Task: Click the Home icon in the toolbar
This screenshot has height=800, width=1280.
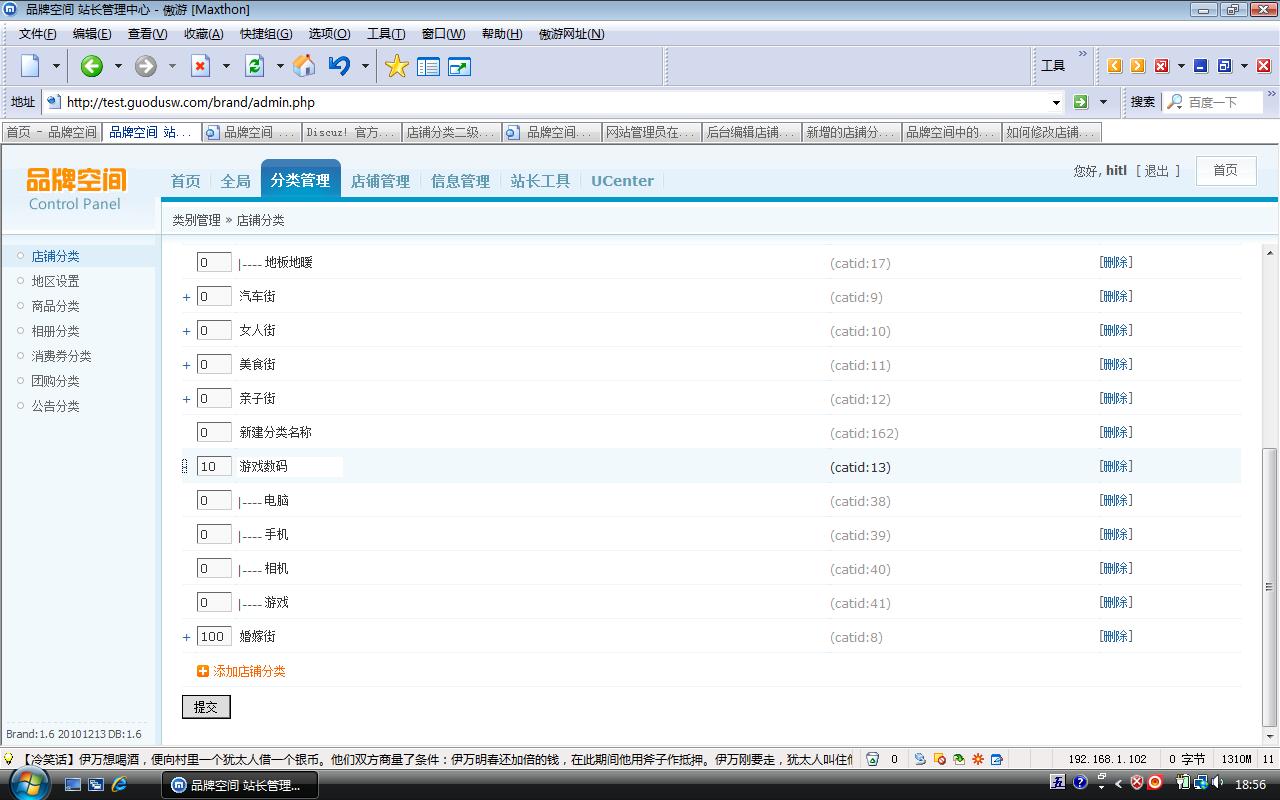Action: 304,66
